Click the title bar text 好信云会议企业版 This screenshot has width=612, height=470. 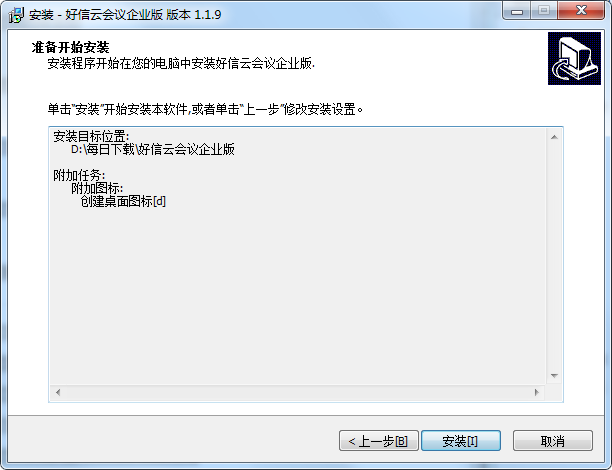tap(114, 15)
